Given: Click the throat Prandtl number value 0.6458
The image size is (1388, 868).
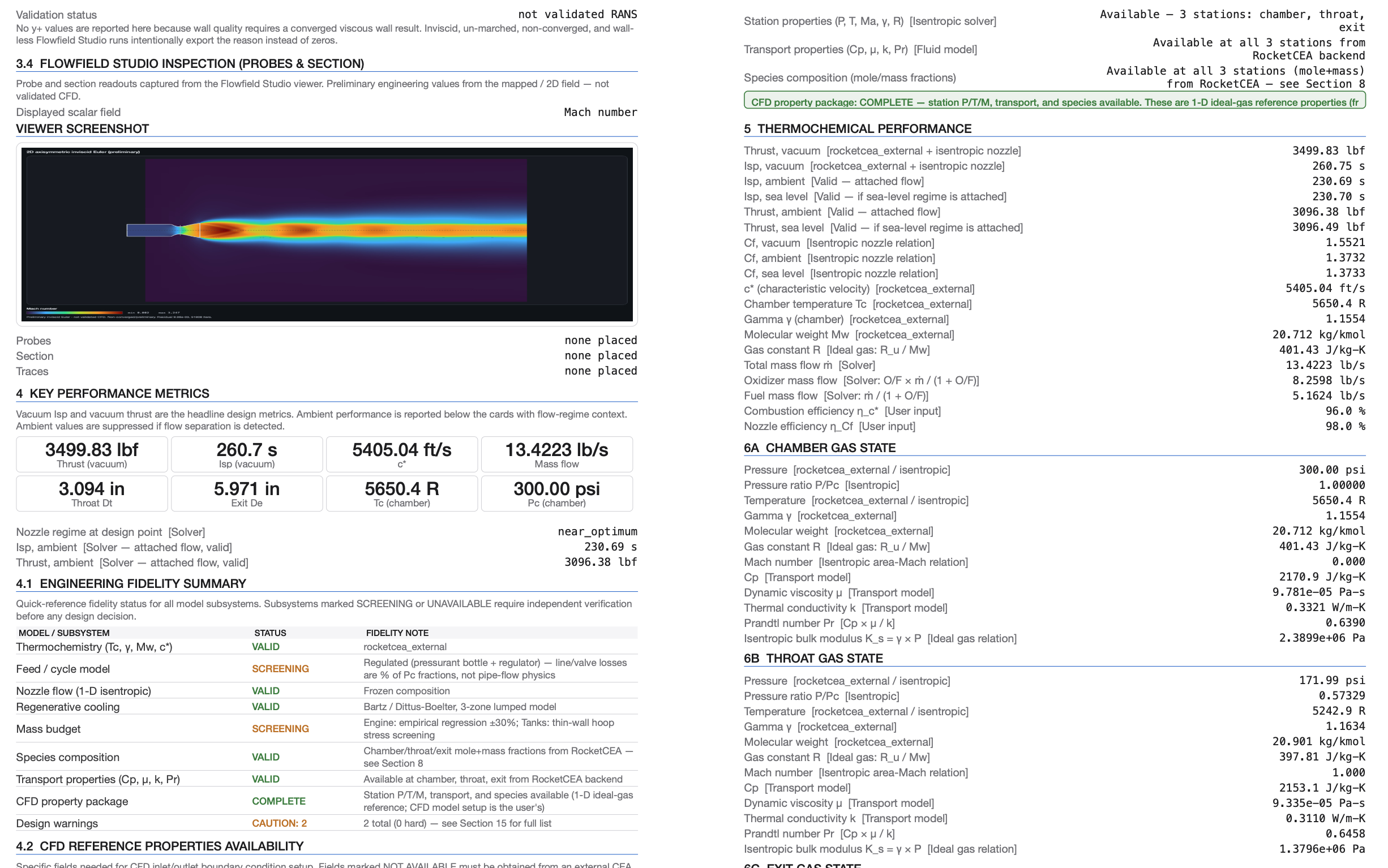Looking at the screenshot, I should 1346,833.
